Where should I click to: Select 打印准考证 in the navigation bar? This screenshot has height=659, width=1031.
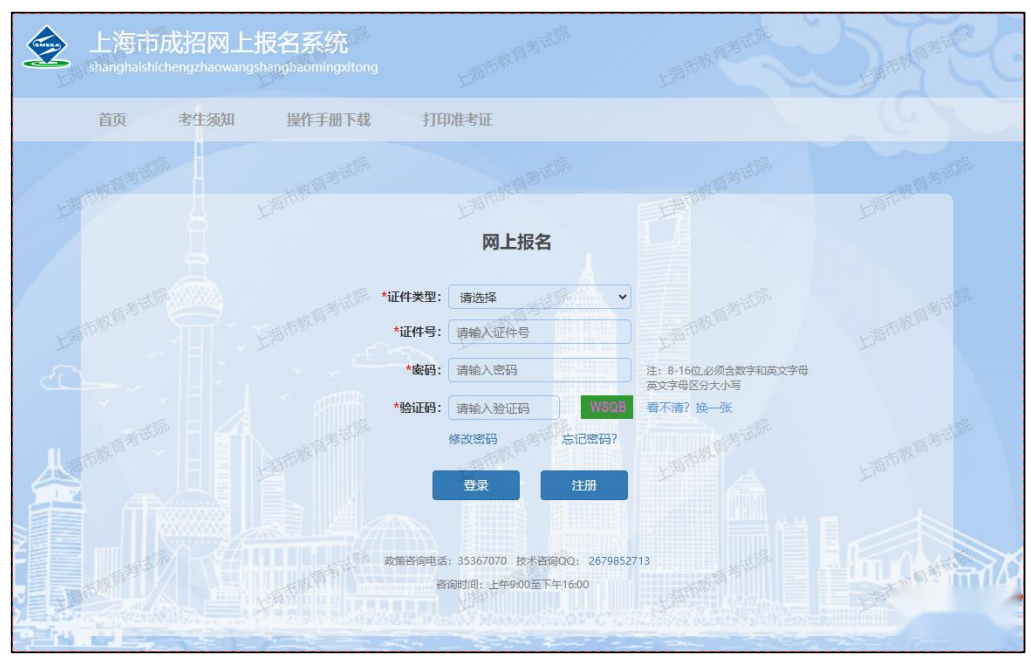pyautogui.click(x=457, y=120)
